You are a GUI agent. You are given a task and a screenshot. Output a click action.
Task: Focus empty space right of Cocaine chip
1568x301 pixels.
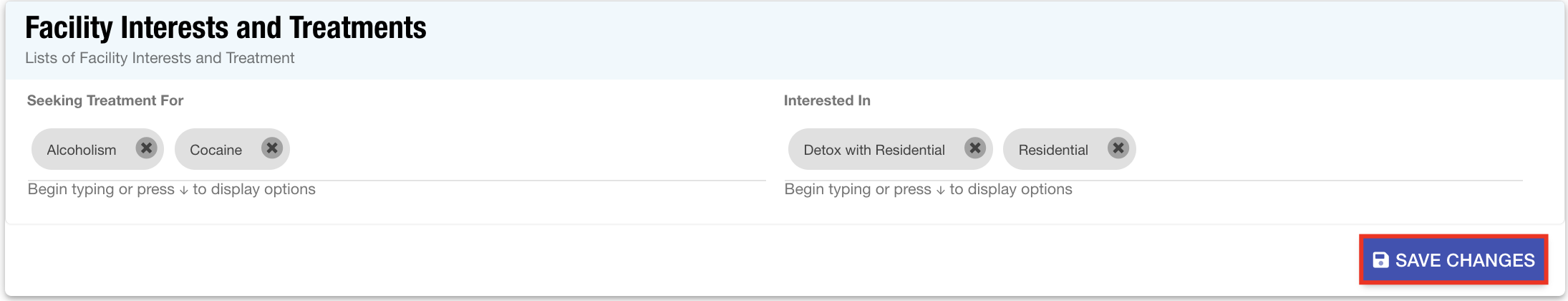pyautogui.click(x=523, y=149)
